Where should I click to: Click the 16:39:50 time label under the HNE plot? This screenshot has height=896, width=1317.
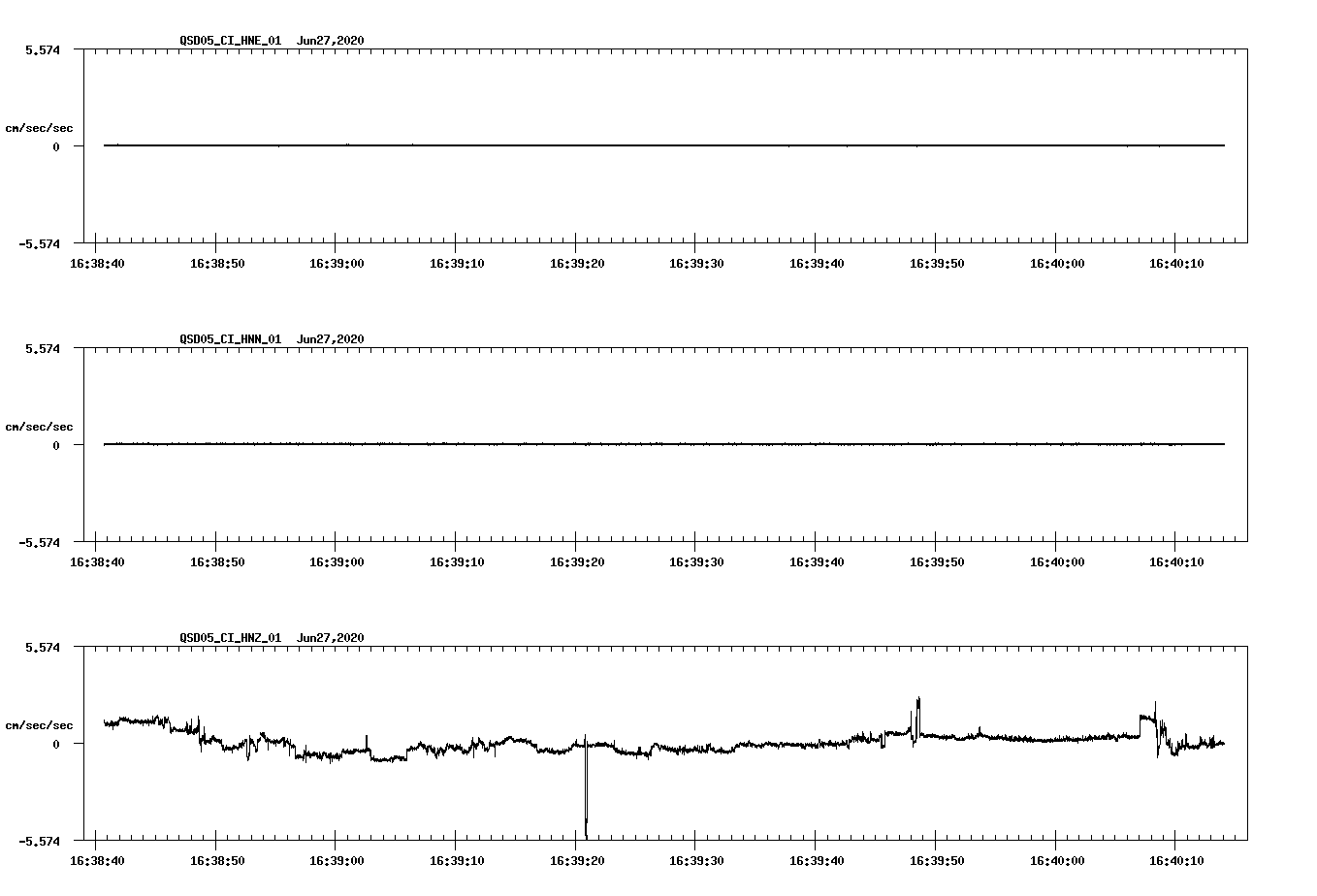(x=936, y=263)
